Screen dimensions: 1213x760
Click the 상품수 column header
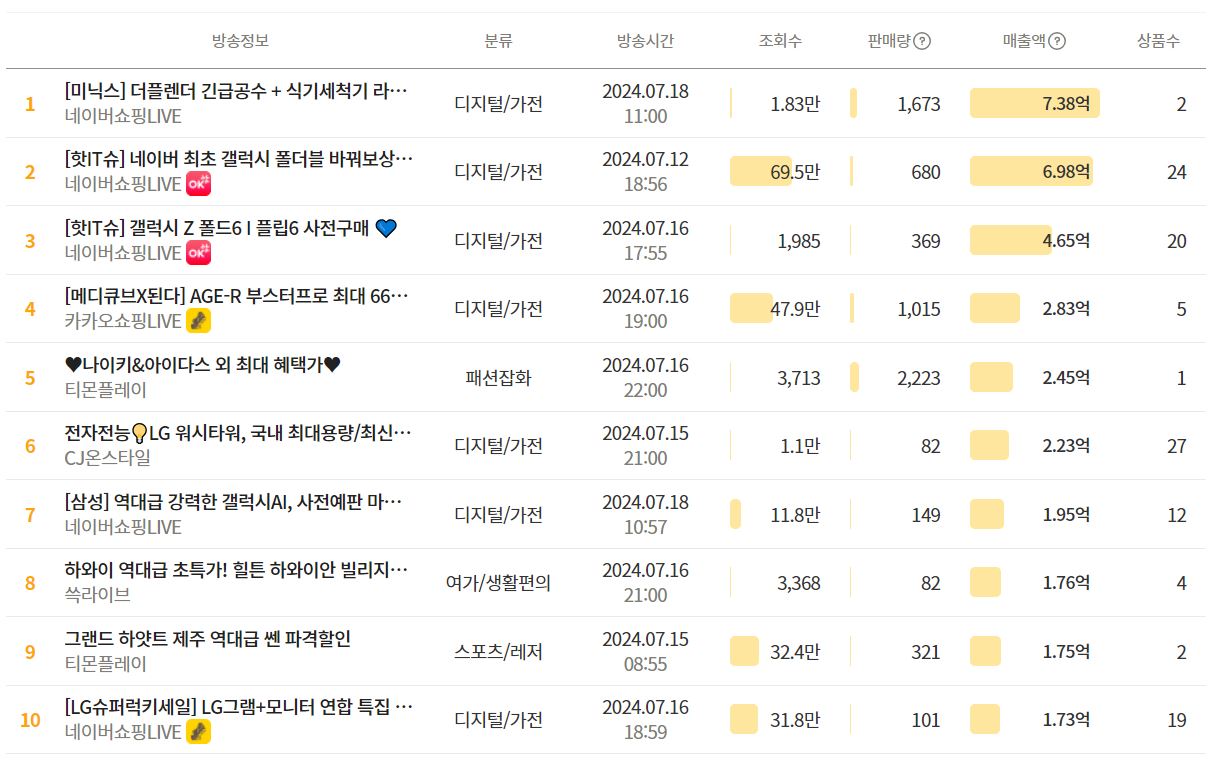[x=1158, y=41]
